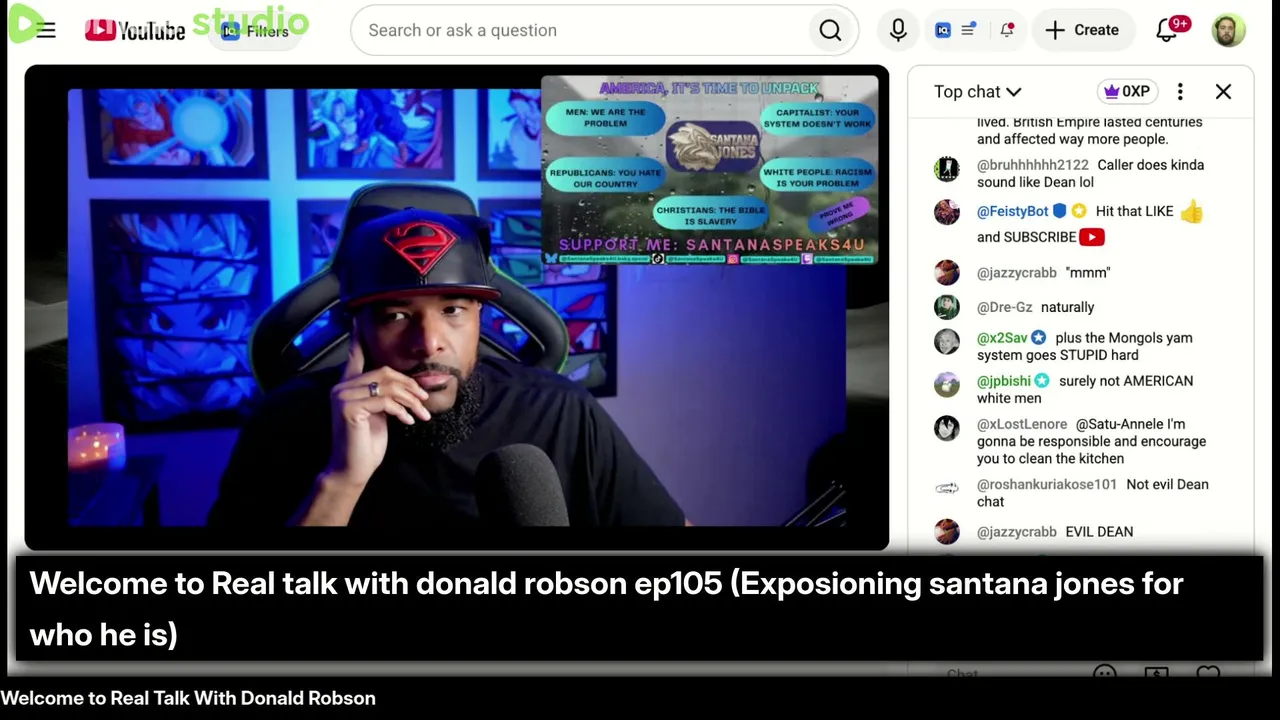This screenshot has height=720, width=1280.
Task: Click "surely not AMERICAN white men" message
Action: pos(1085,389)
